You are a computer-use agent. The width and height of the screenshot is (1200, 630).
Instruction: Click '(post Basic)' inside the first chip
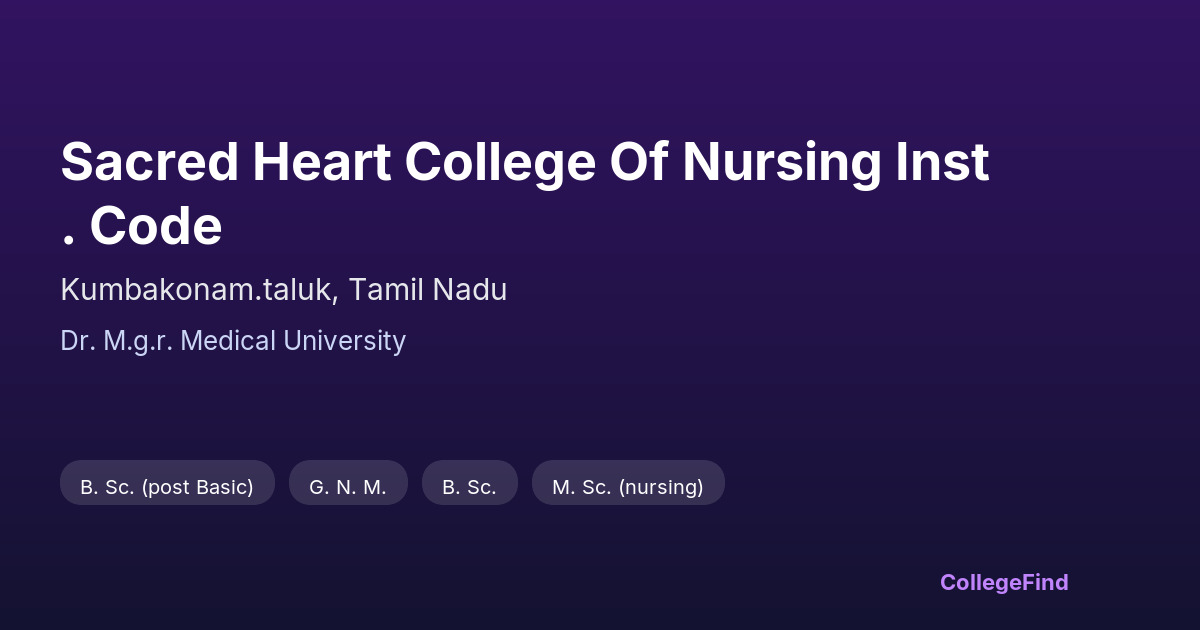197,487
